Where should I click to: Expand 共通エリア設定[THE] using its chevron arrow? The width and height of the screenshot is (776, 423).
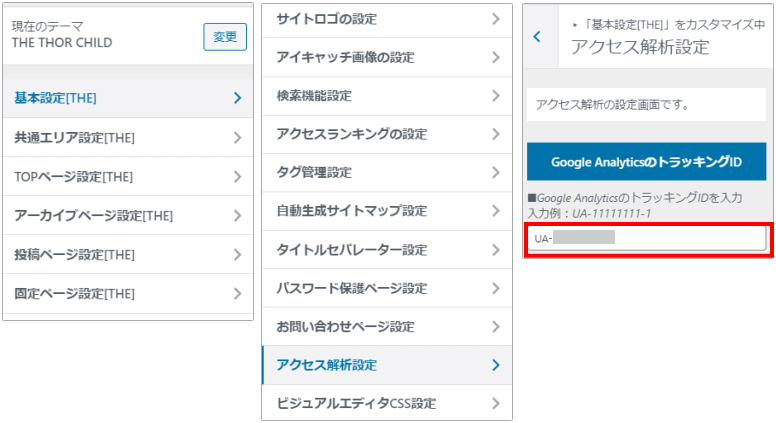tap(237, 138)
